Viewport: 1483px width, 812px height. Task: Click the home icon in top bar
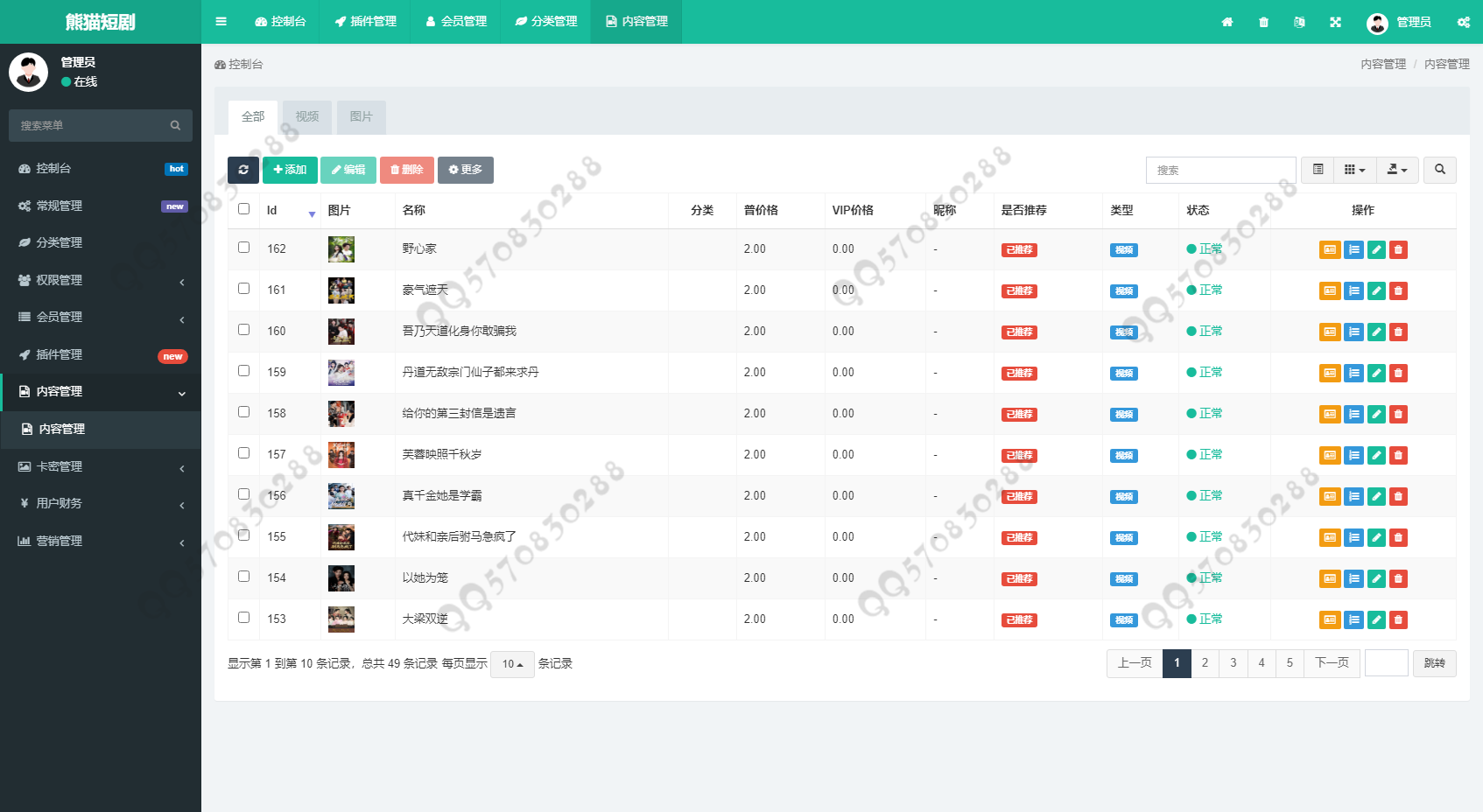point(1226,22)
